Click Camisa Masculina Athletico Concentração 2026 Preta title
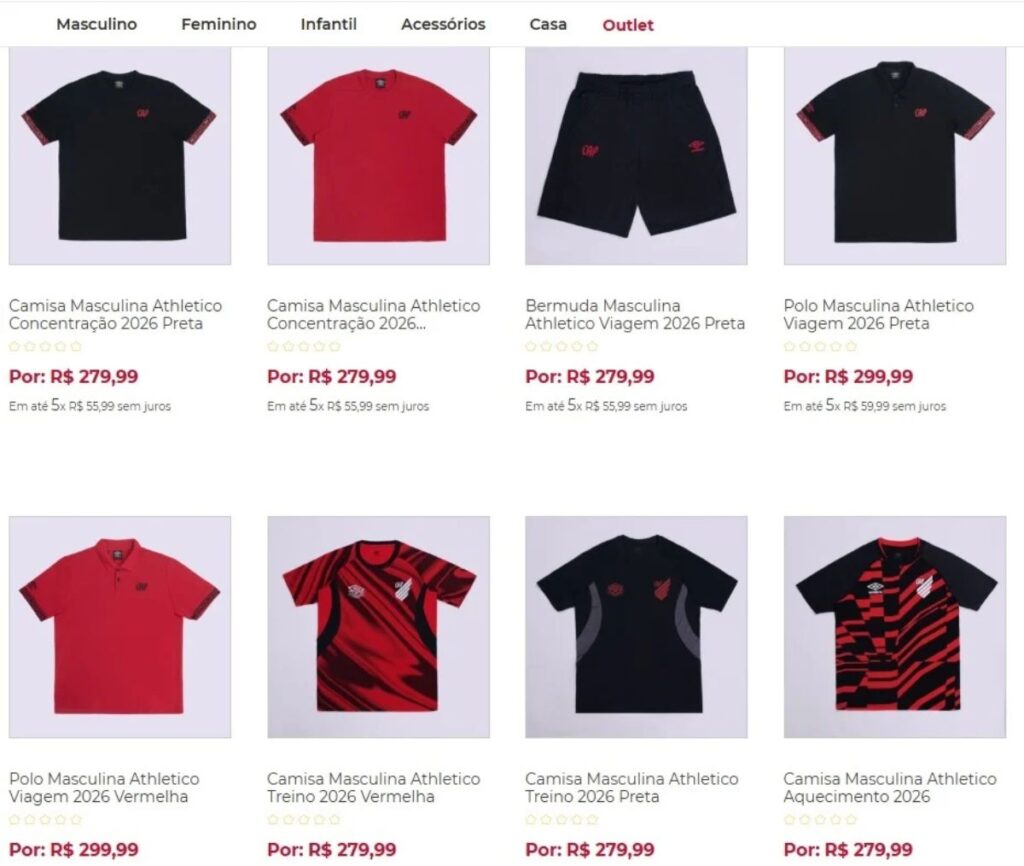 click(x=116, y=315)
